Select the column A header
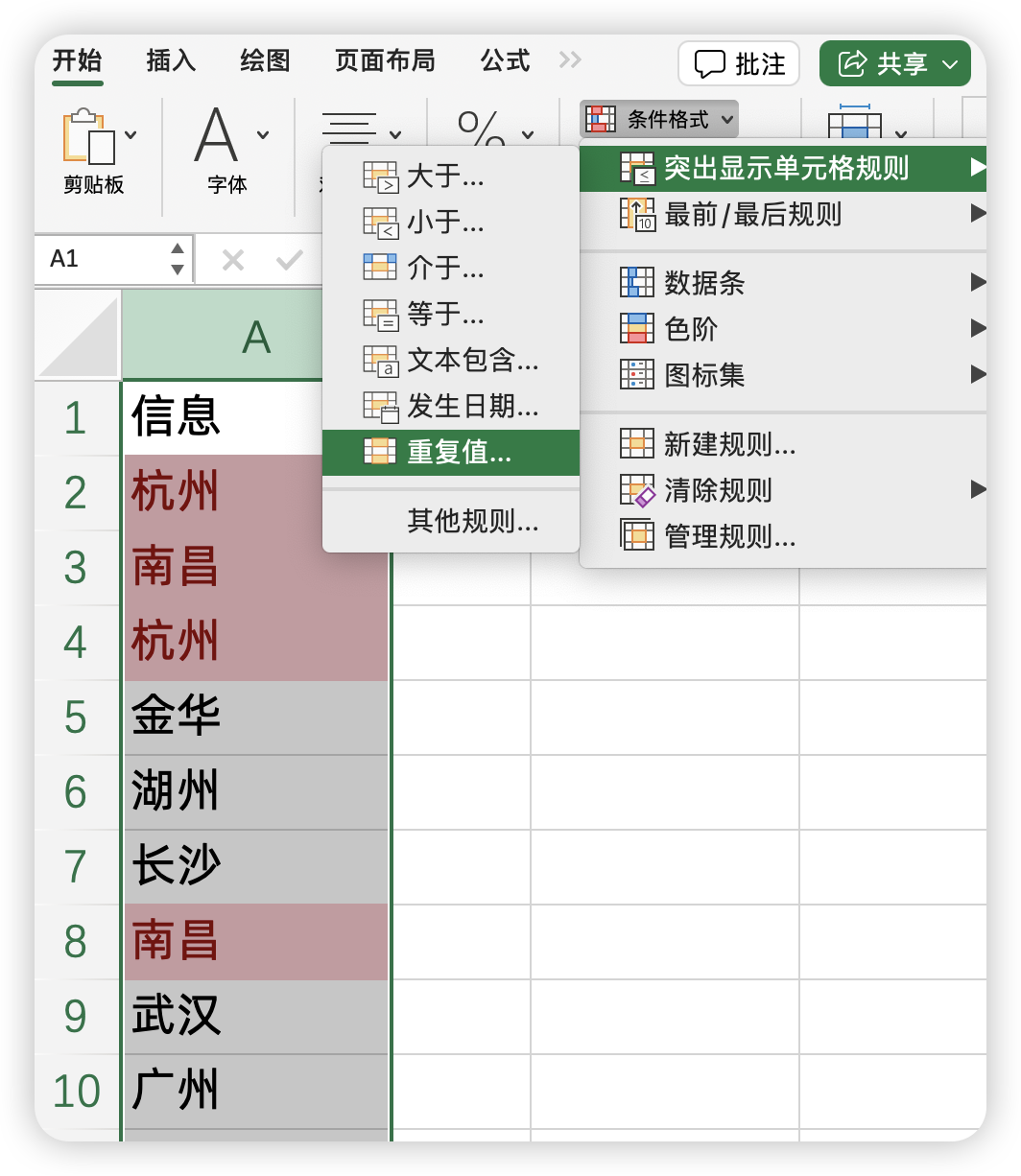Screen dimensions: 1021x1176 255,336
